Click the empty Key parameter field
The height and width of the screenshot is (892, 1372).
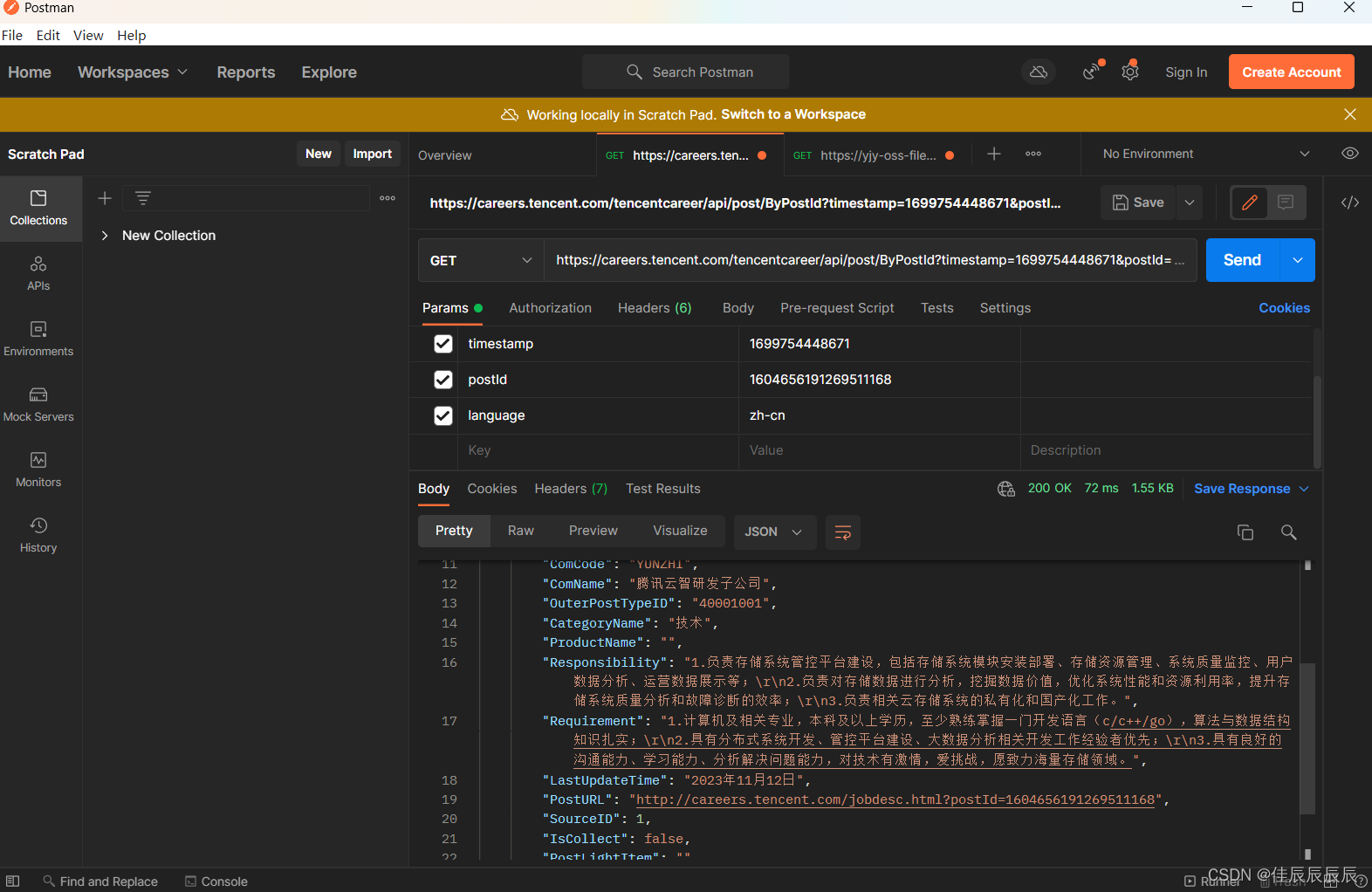[x=598, y=450]
